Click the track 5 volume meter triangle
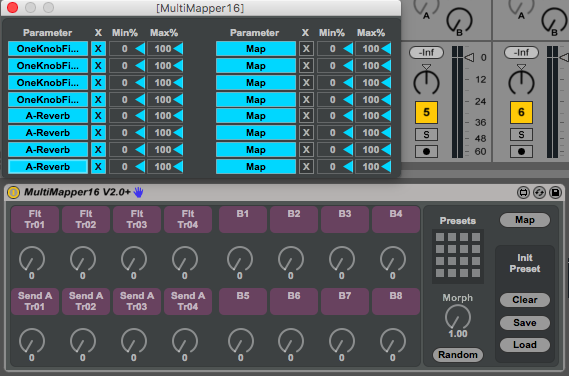 (x=469, y=57)
